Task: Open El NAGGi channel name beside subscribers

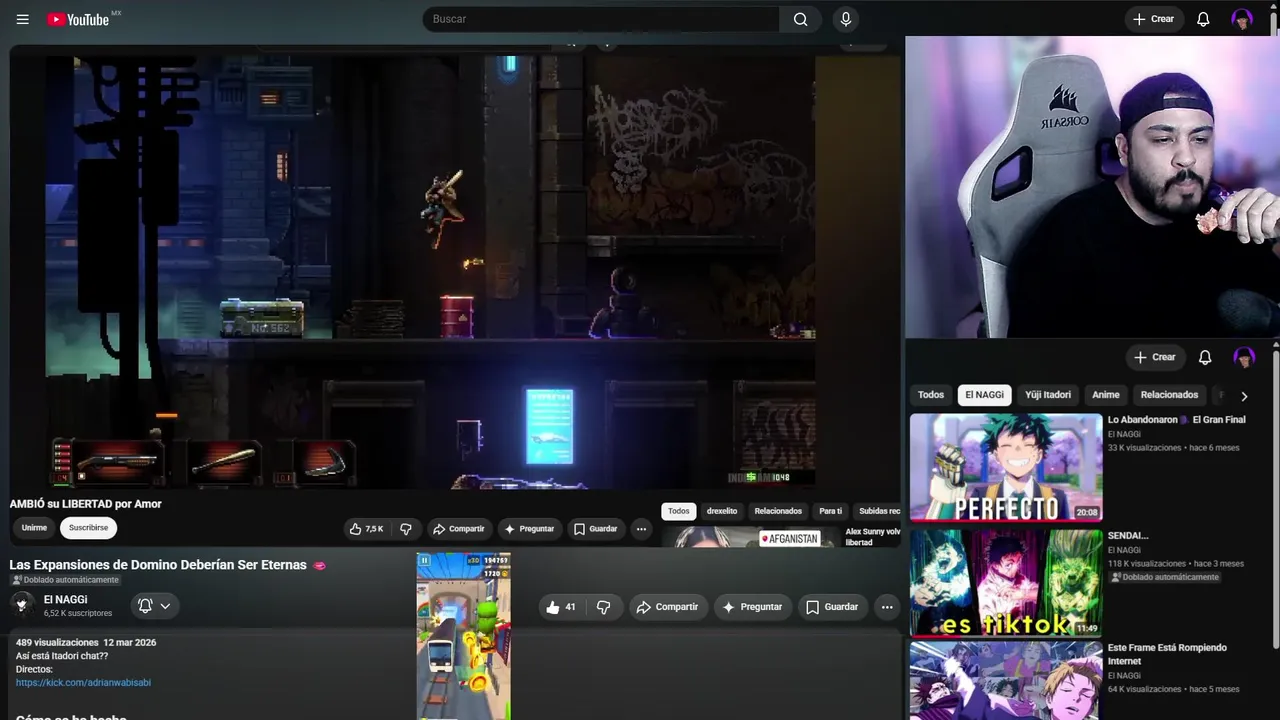Action: click(x=65, y=600)
